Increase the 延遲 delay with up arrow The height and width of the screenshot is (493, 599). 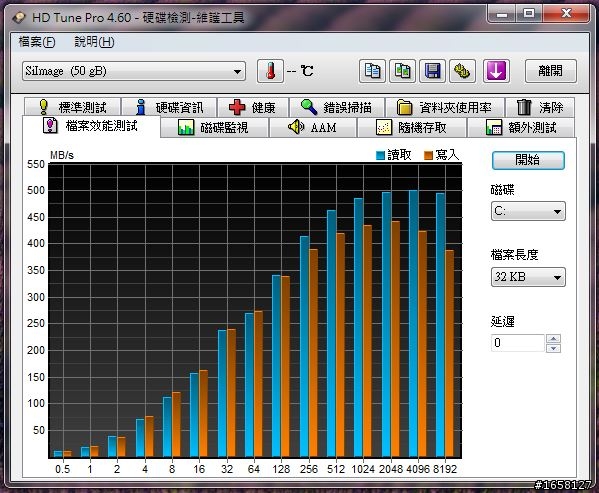tap(554, 338)
